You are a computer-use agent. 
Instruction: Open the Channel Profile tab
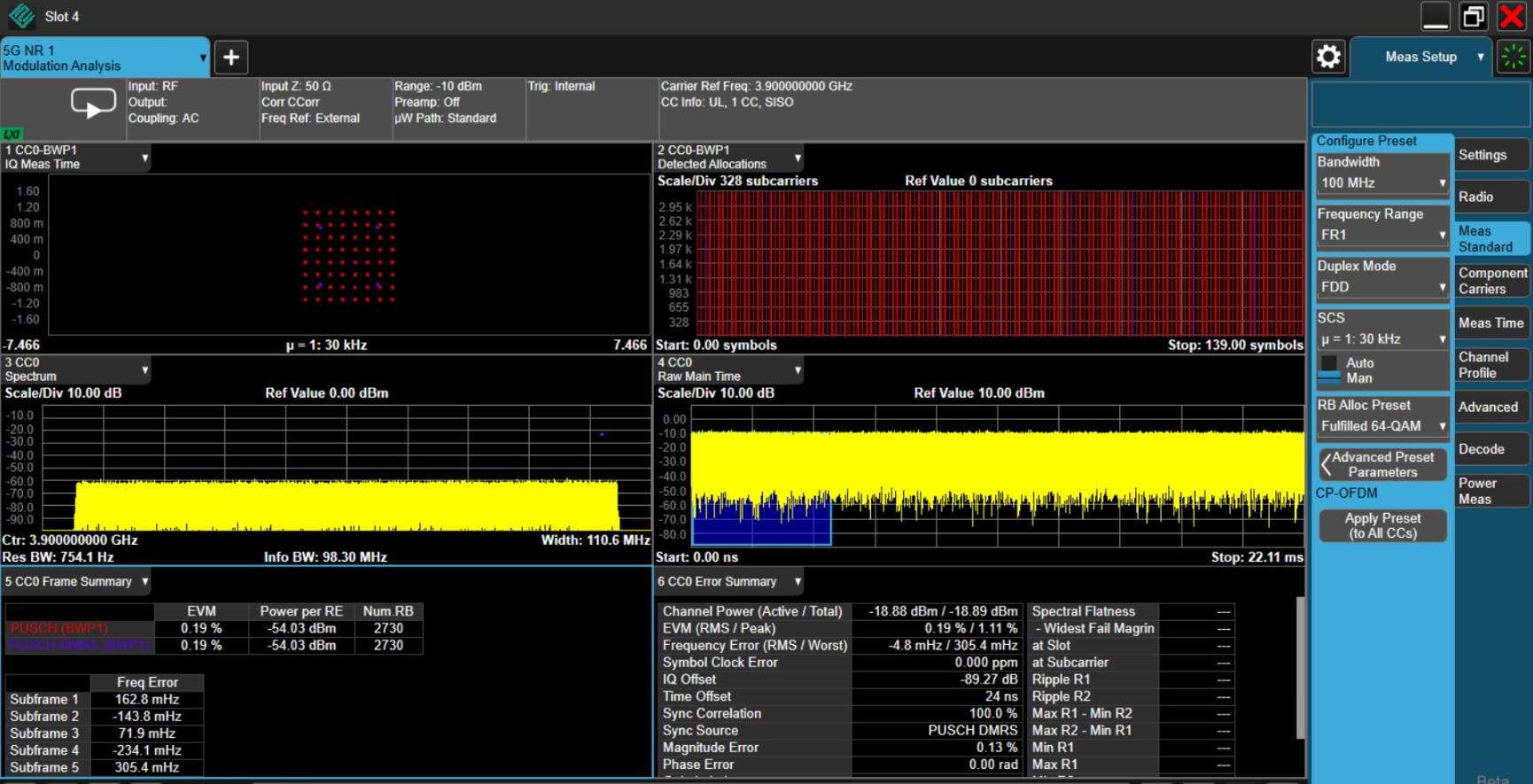(x=1492, y=365)
